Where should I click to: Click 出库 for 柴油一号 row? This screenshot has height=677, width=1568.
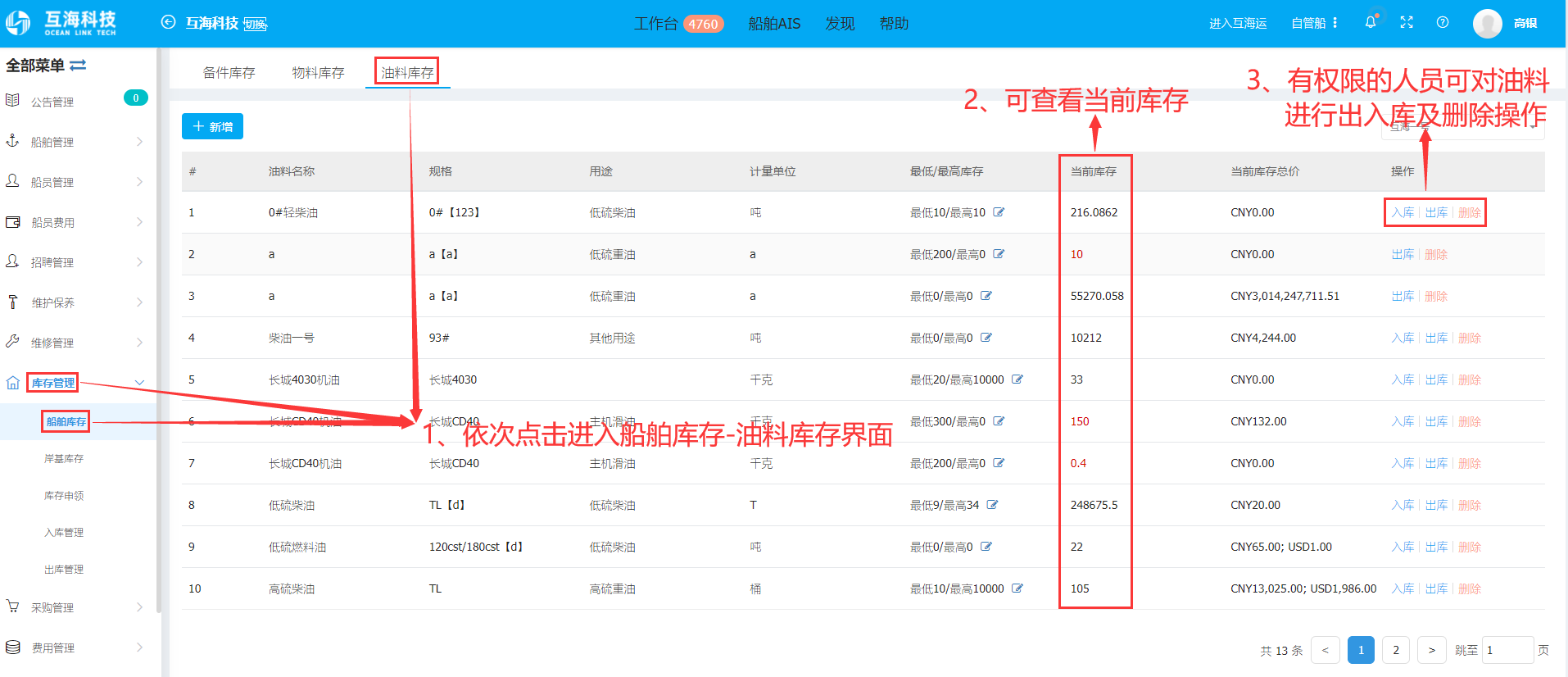click(x=1436, y=338)
